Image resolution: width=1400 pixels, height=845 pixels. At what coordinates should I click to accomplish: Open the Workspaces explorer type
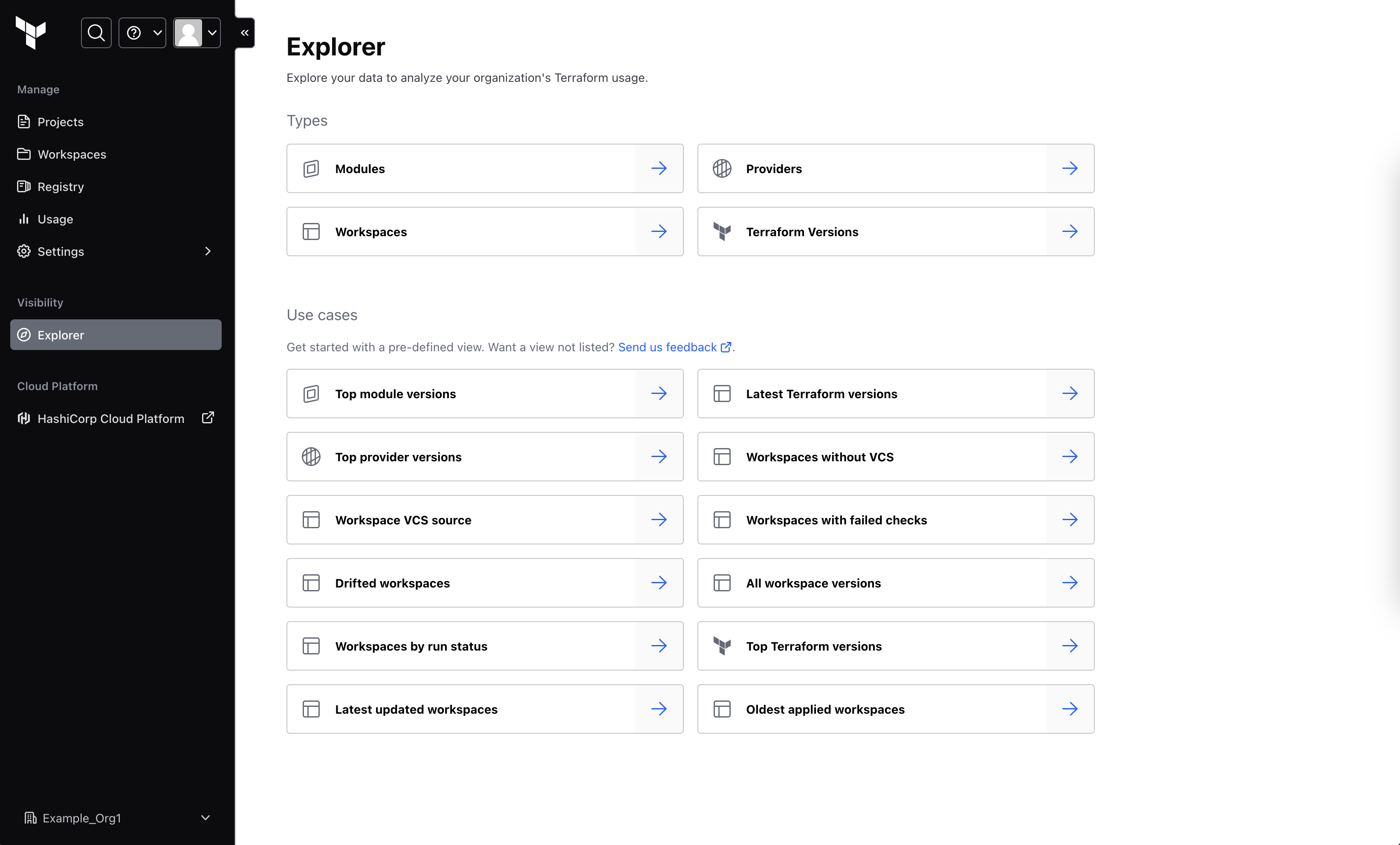(484, 231)
